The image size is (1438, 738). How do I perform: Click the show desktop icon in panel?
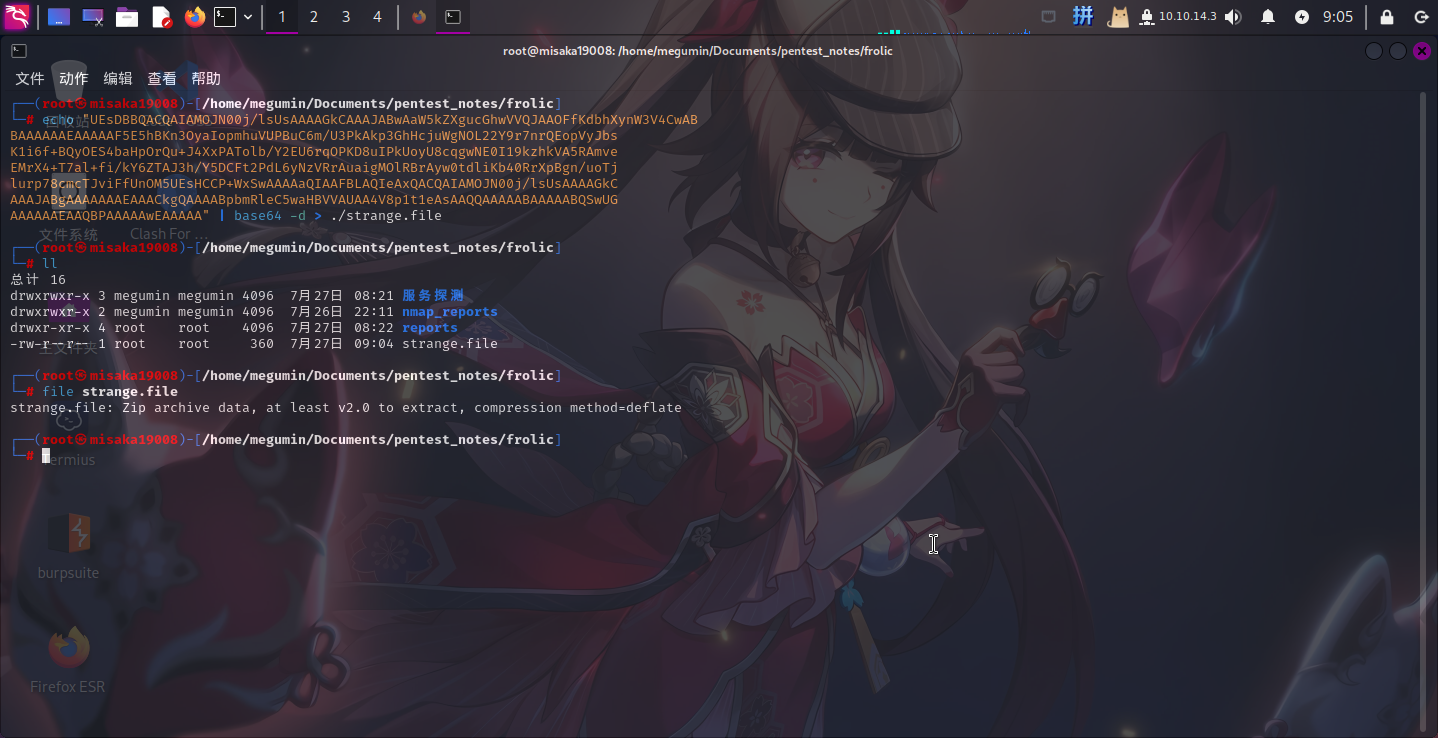click(x=59, y=17)
